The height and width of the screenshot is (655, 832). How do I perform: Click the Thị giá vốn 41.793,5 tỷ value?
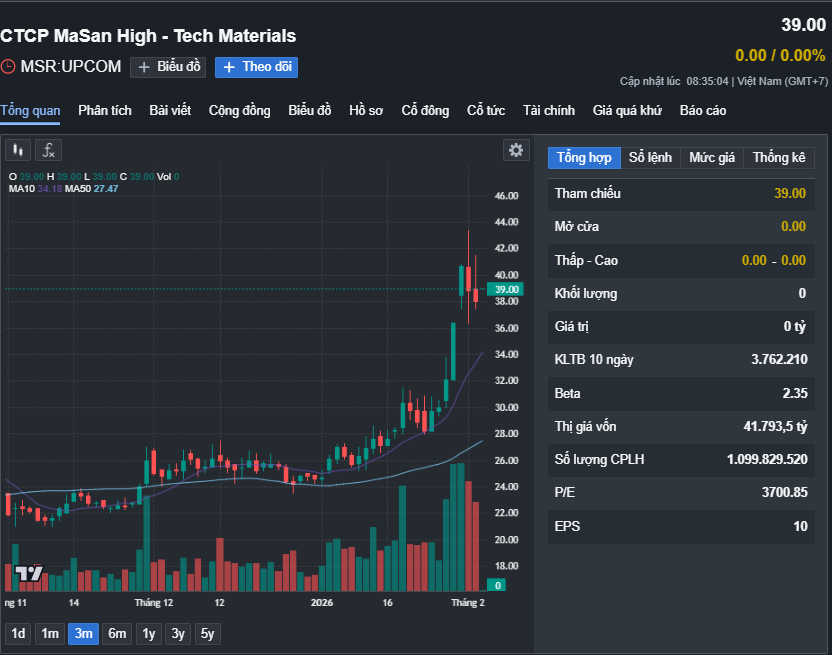(775, 426)
